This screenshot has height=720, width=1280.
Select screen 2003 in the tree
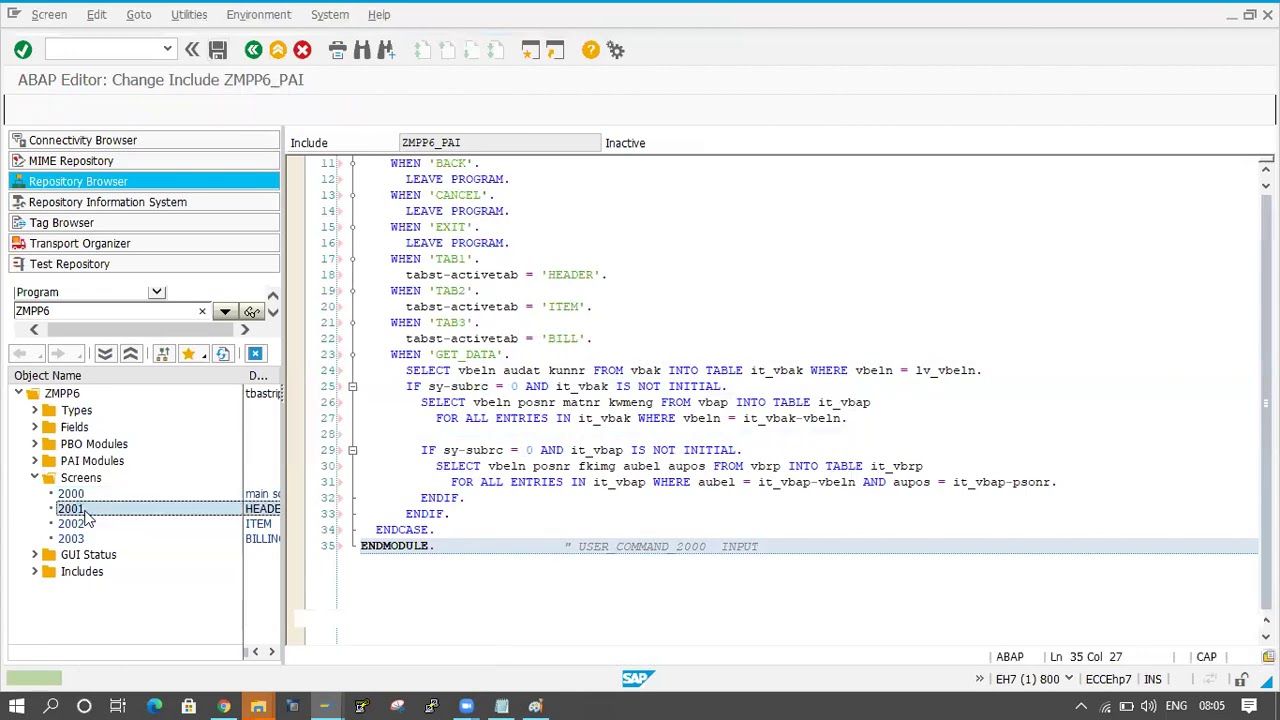pos(71,539)
